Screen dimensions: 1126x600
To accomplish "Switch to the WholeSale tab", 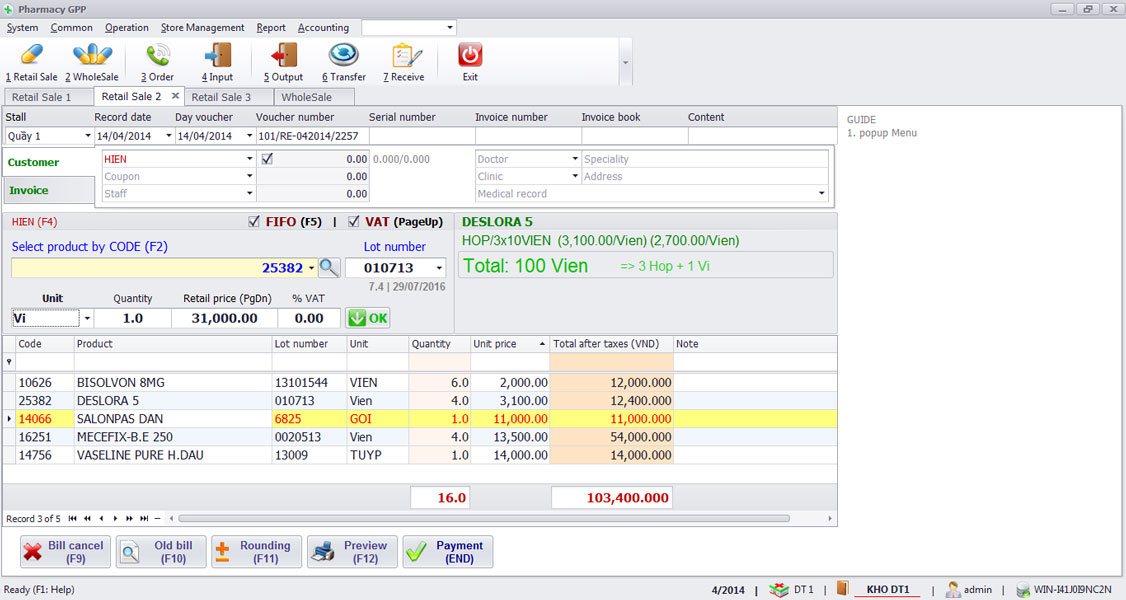I will [x=313, y=97].
